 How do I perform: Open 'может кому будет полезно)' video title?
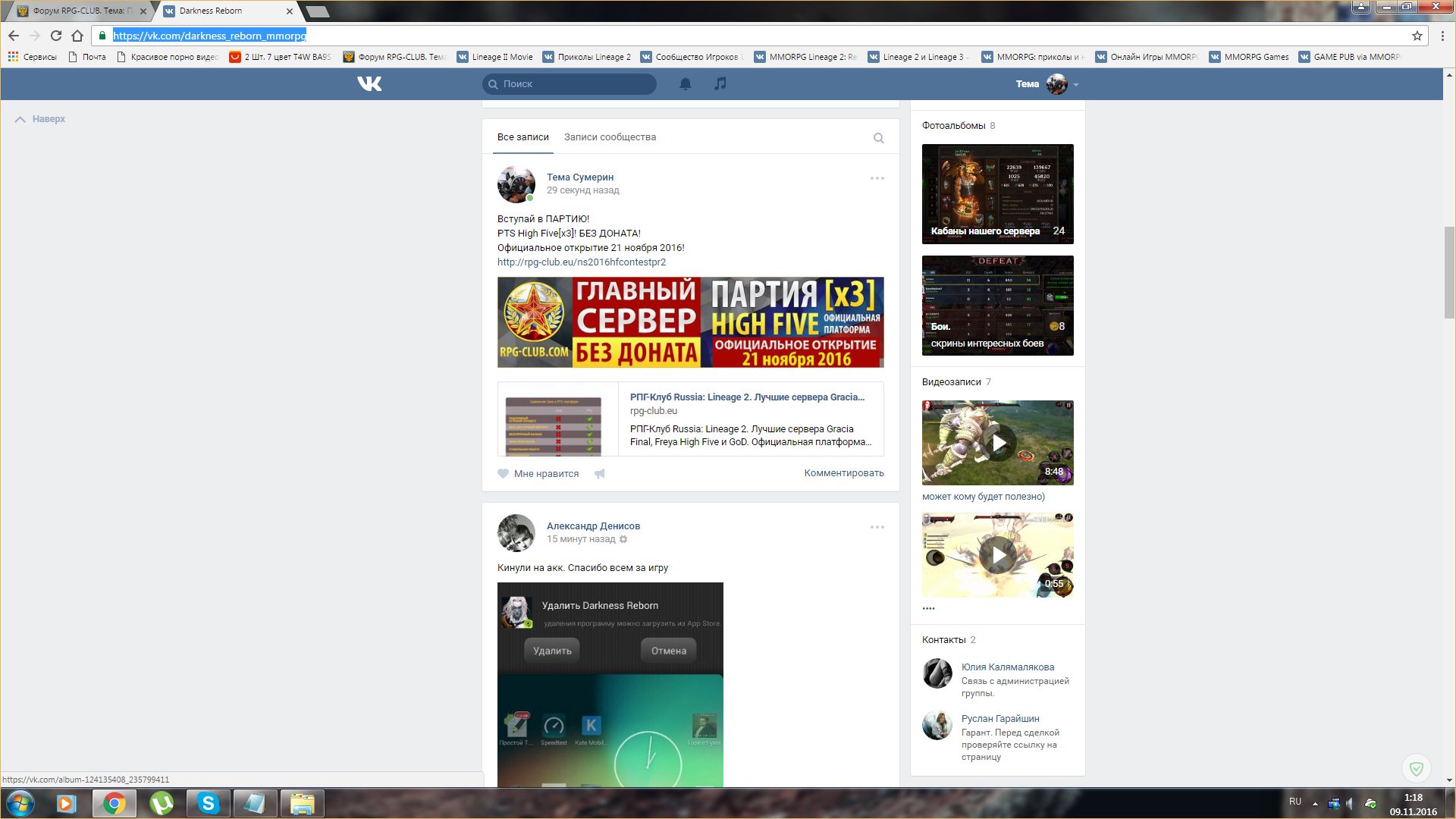984,497
